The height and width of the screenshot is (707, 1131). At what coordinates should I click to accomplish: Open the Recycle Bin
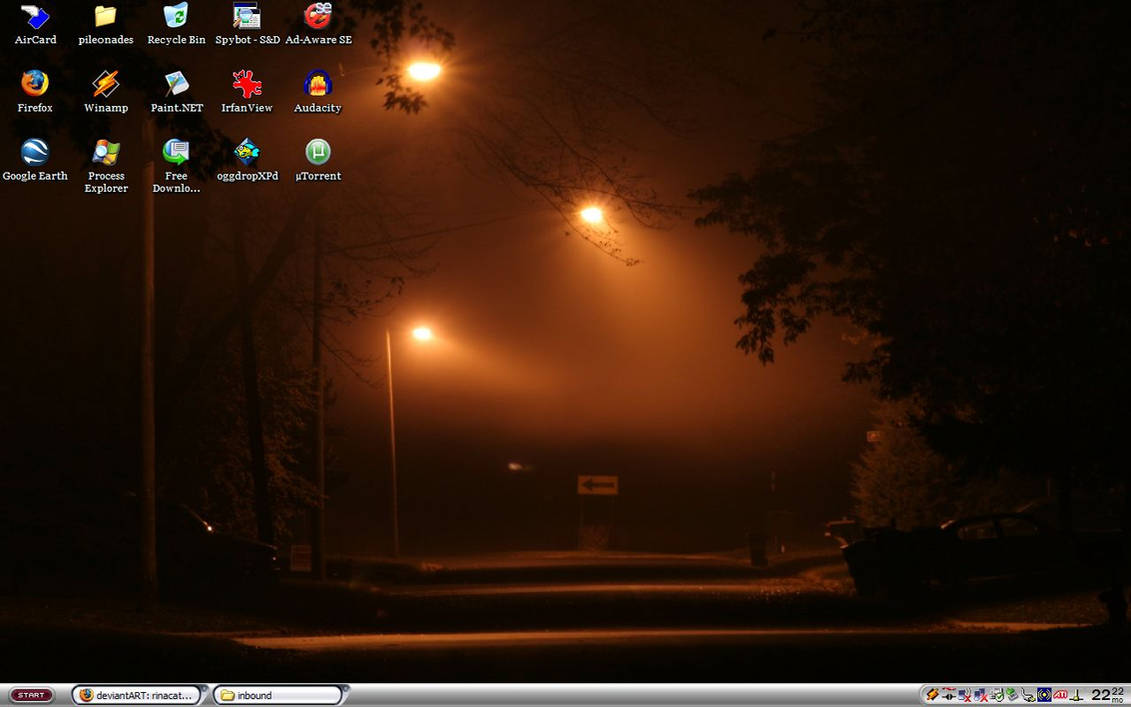pos(176,25)
